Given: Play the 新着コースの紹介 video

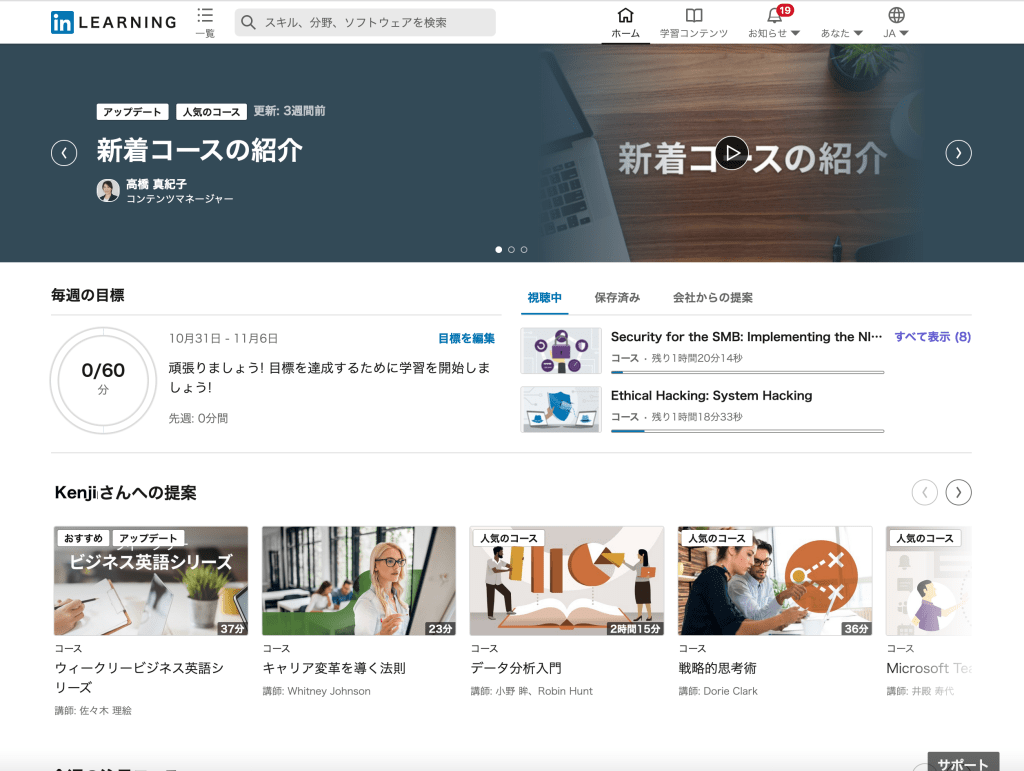Looking at the screenshot, I should tap(732, 153).
